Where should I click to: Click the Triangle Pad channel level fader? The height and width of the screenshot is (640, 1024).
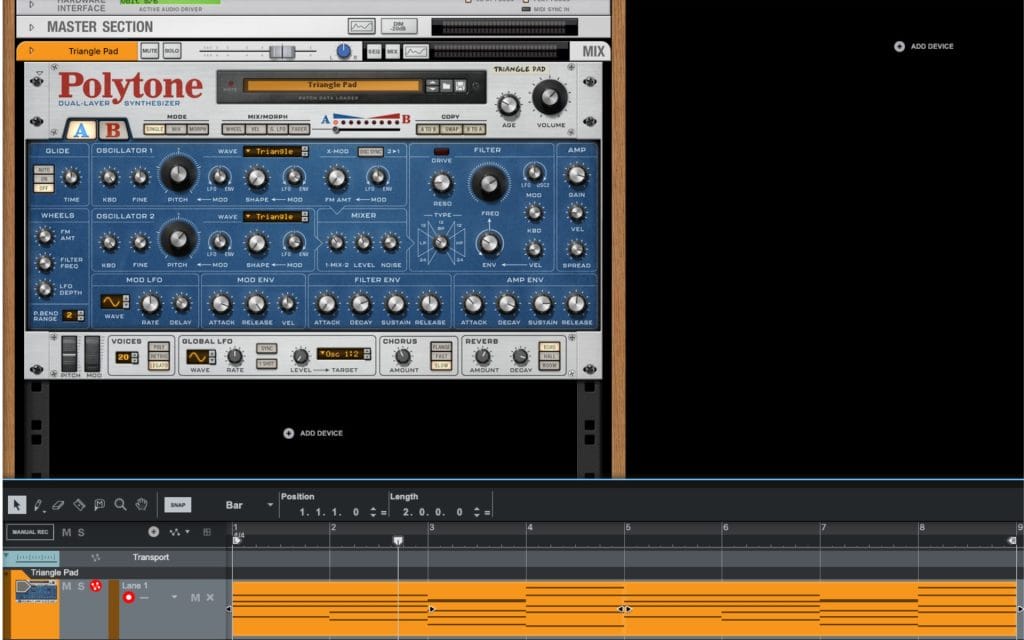point(280,51)
